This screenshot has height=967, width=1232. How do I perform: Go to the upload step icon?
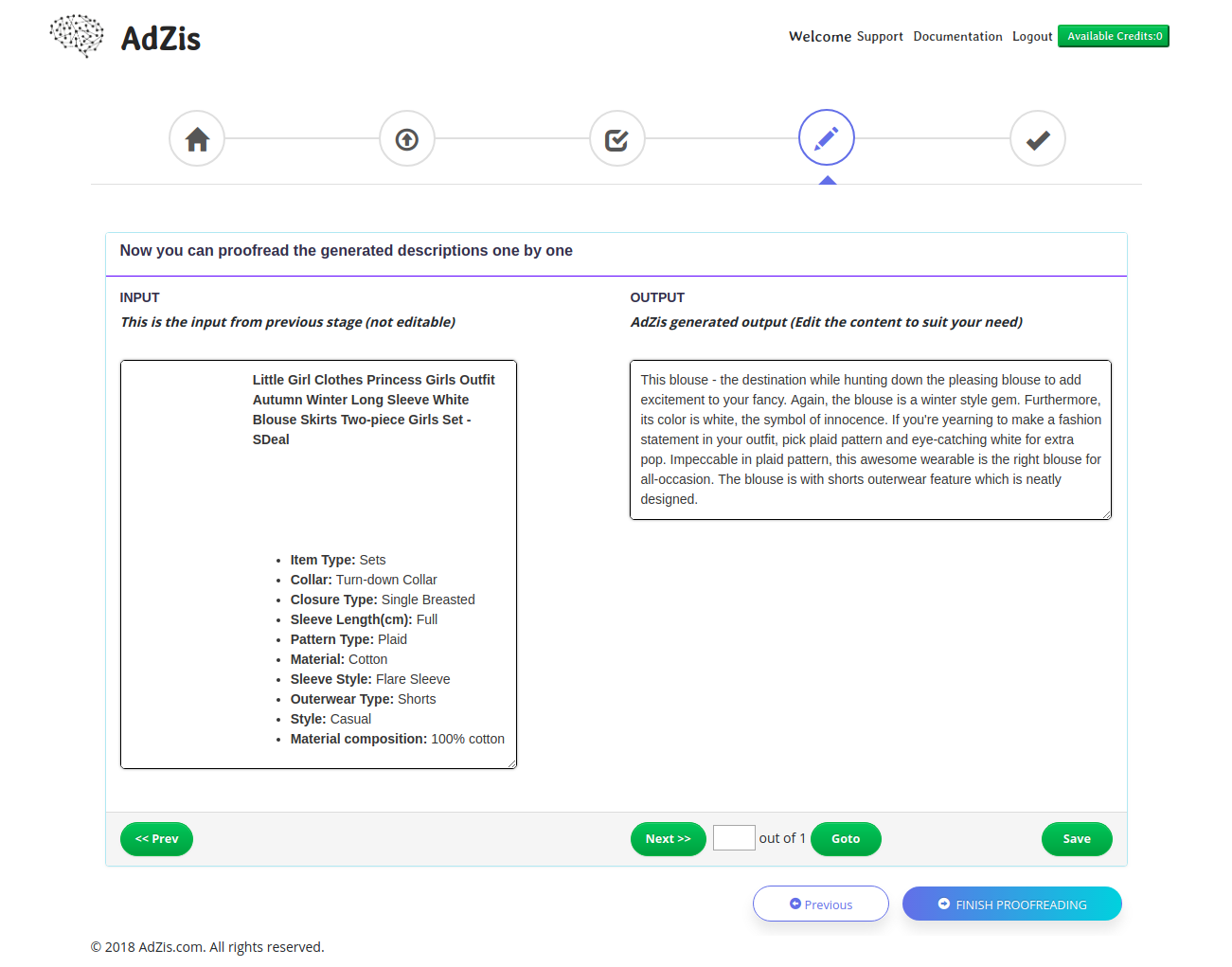(x=407, y=139)
